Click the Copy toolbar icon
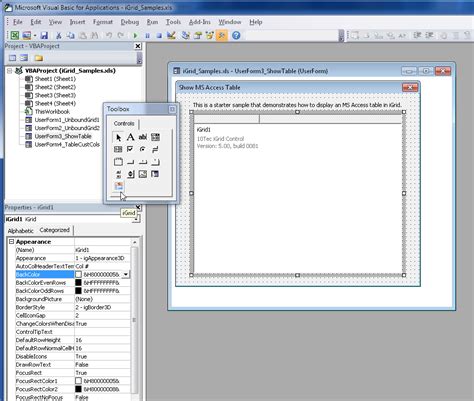The width and height of the screenshot is (474, 401). point(70,35)
